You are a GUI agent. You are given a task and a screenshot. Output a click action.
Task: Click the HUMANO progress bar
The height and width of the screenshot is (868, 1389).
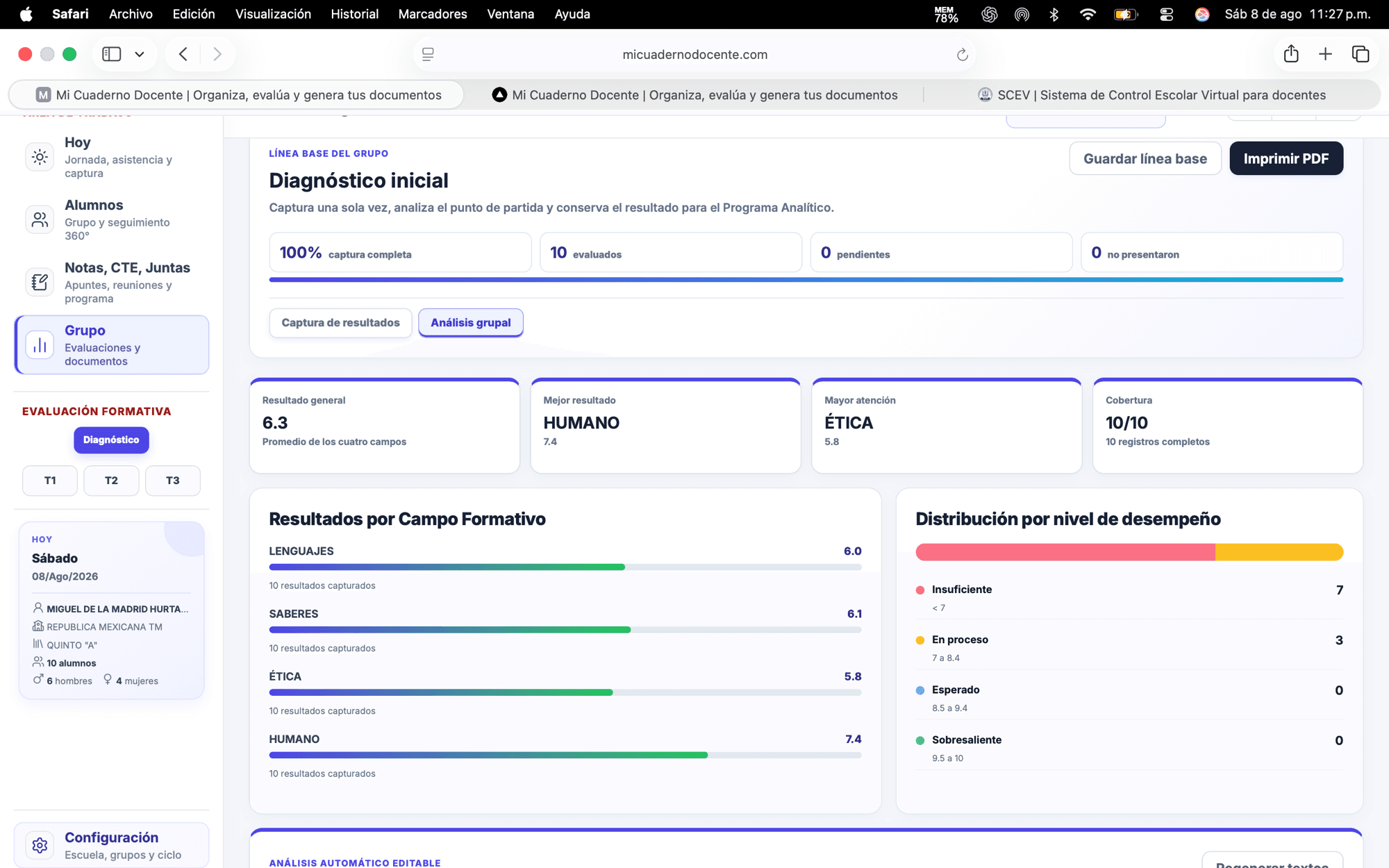point(565,755)
